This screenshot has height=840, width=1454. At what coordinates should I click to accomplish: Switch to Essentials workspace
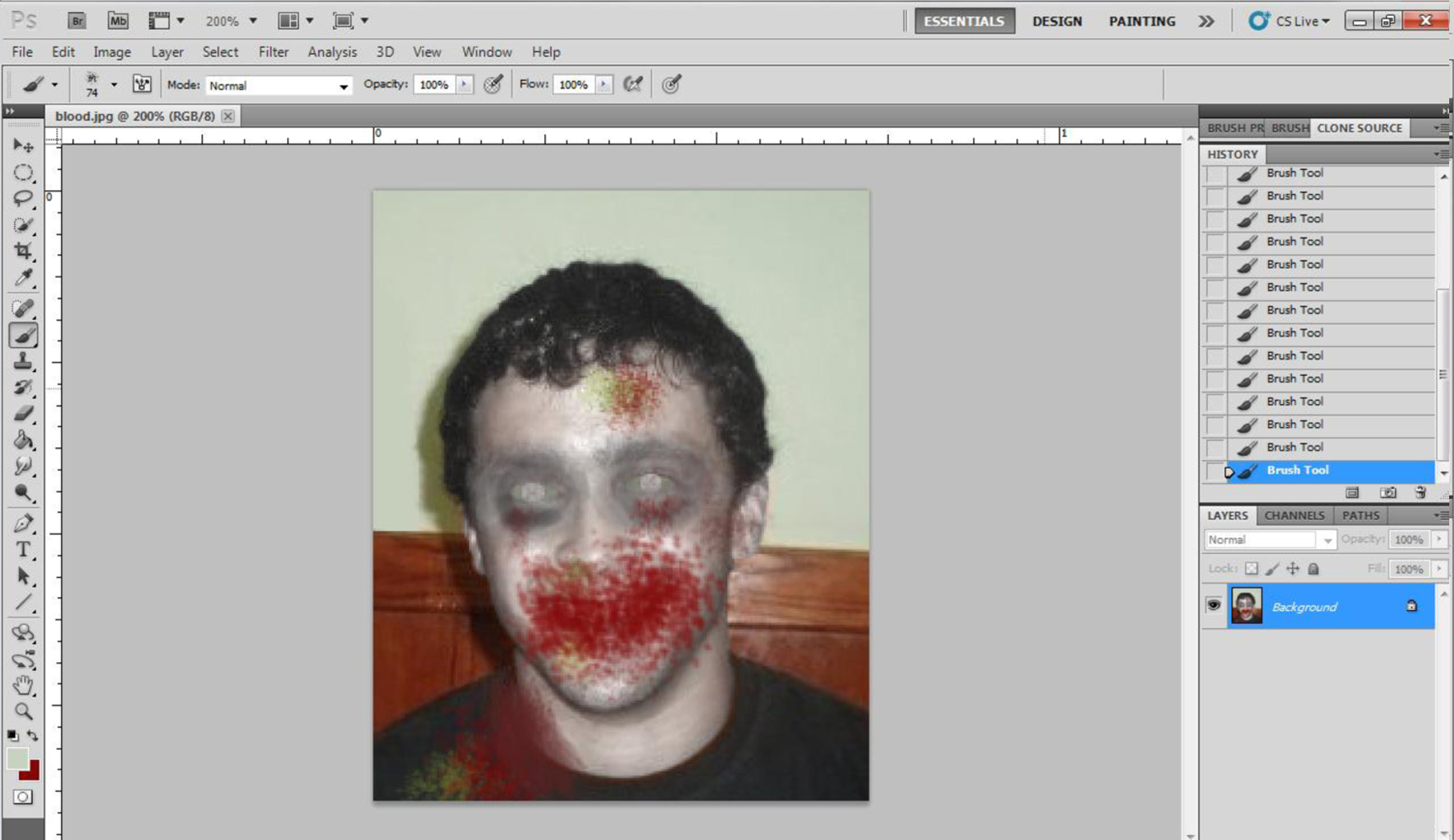click(x=964, y=21)
